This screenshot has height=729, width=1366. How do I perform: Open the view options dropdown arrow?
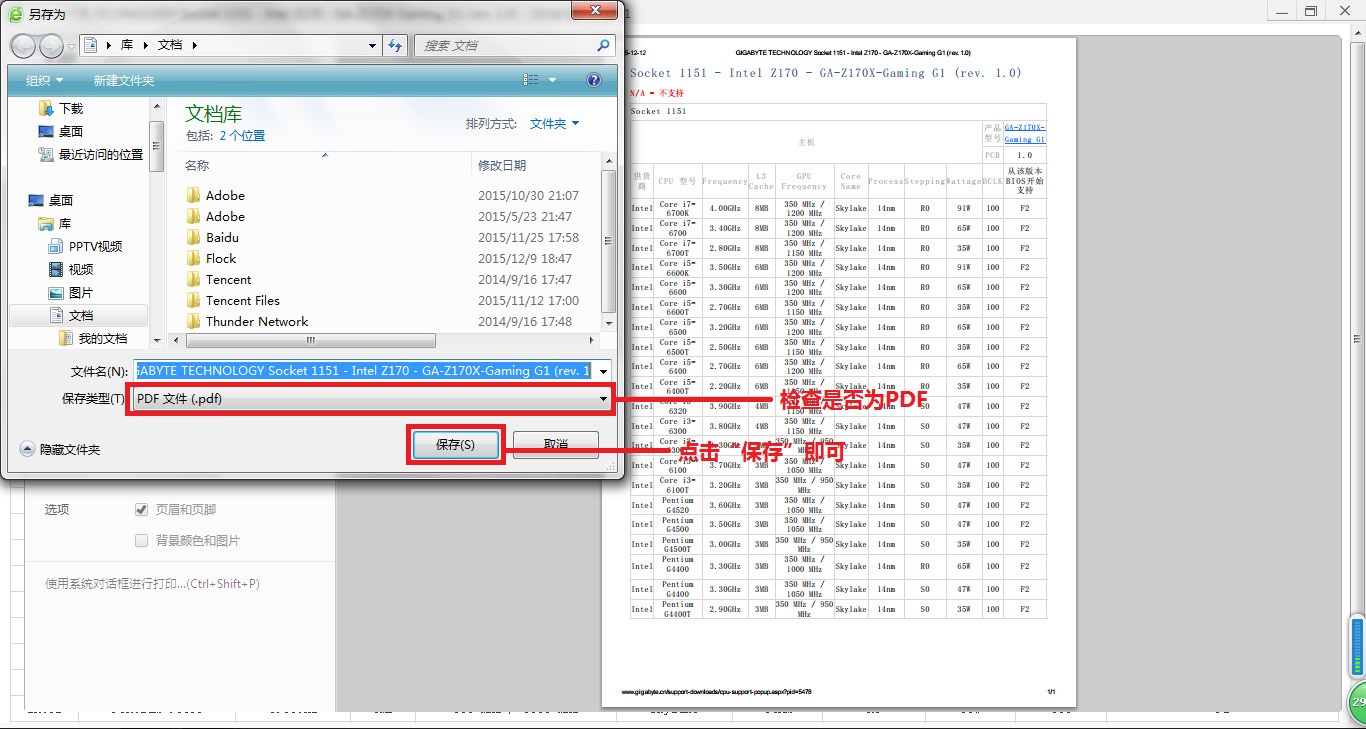click(552, 80)
